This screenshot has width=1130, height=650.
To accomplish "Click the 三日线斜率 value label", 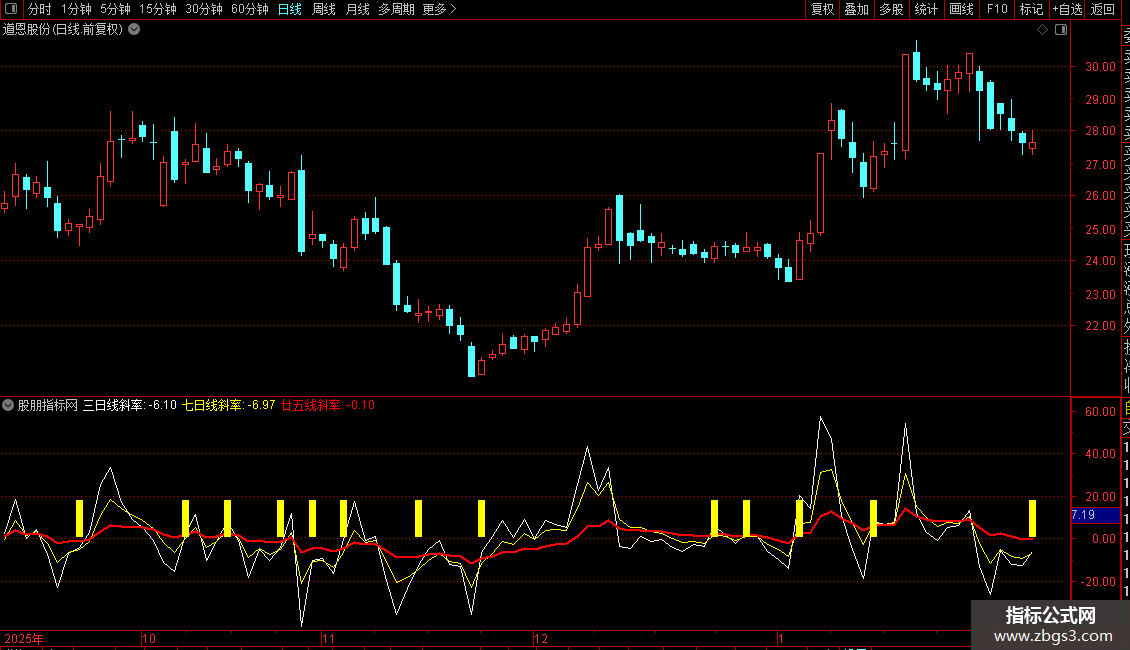I will (130, 405).
